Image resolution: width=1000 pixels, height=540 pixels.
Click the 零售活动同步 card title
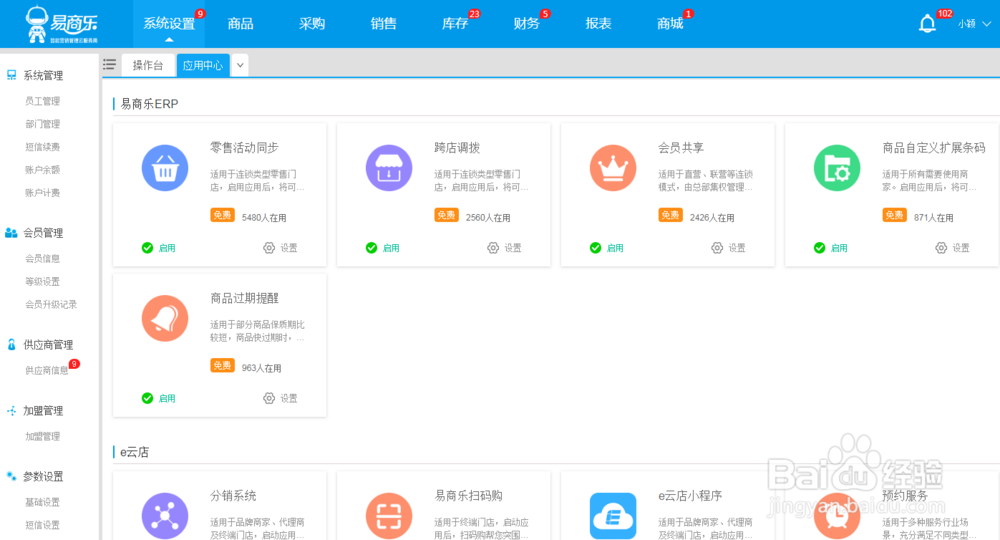pos(245,148)
